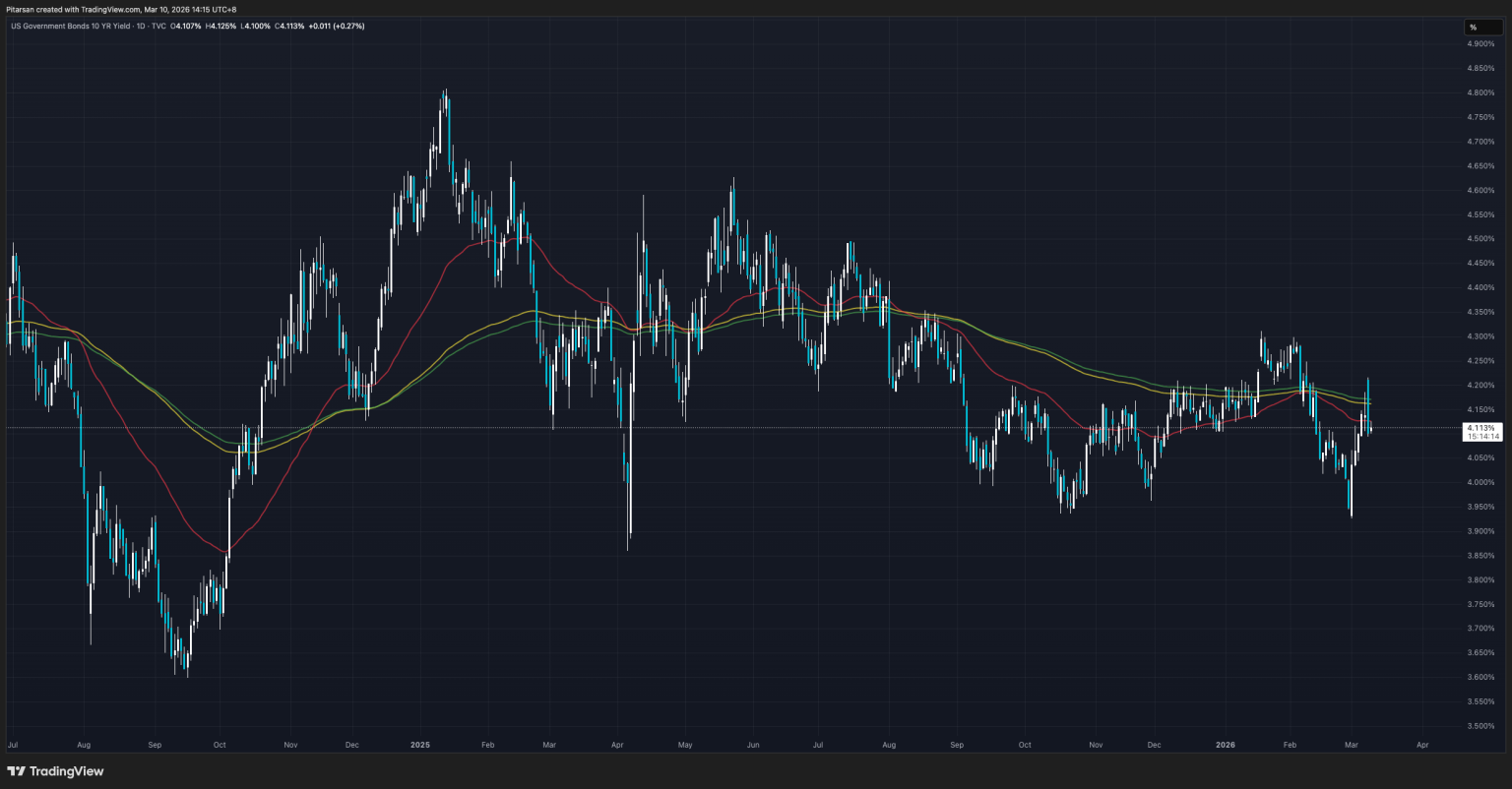Click the 3.500% price scale label
Screen dimensions: 1512x789
1481,725
